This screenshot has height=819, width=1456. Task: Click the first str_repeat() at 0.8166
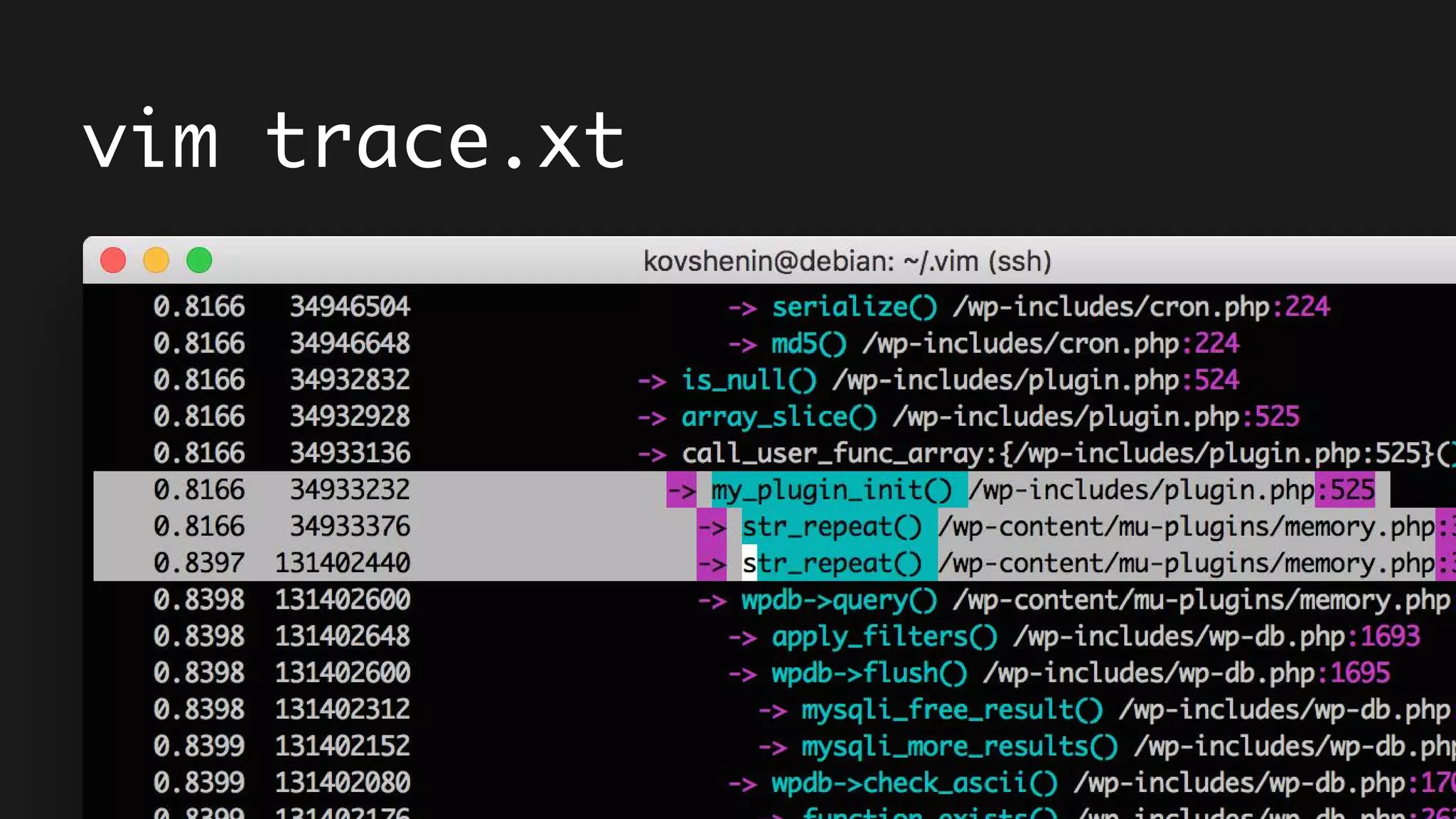point(832,527)
